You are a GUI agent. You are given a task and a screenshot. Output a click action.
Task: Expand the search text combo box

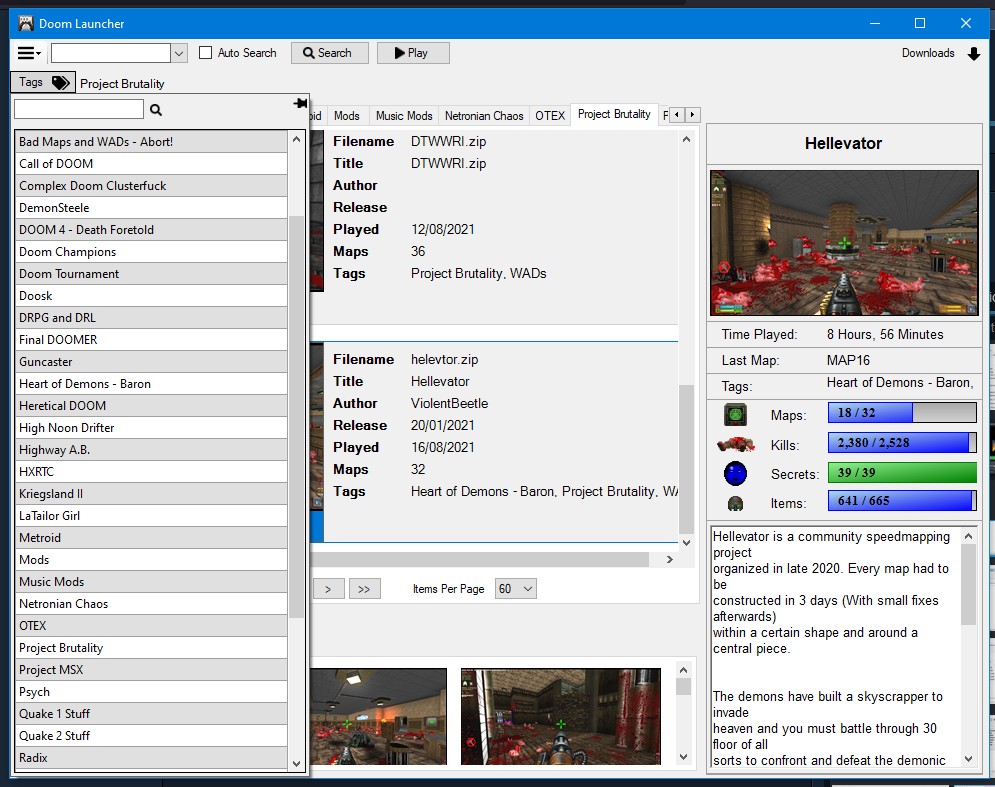pyautogui.click(x=179, y=53)
